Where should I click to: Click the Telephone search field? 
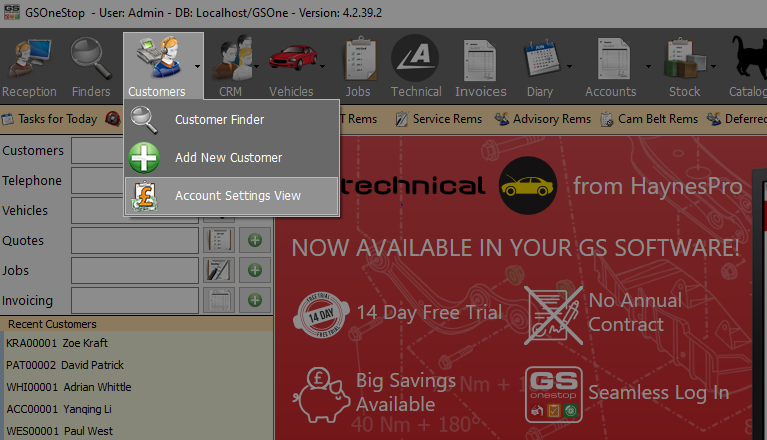98,180
